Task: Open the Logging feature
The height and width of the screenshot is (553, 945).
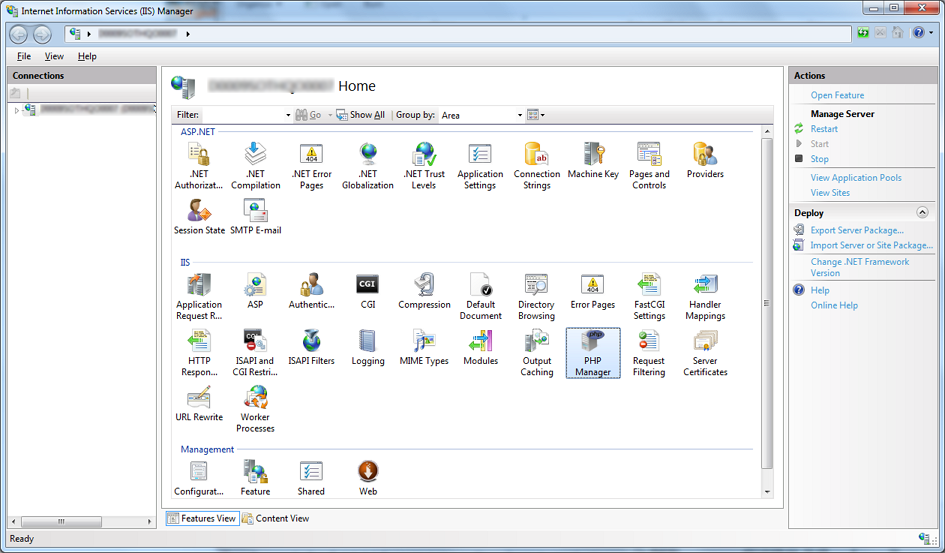Action: (368, 348)
